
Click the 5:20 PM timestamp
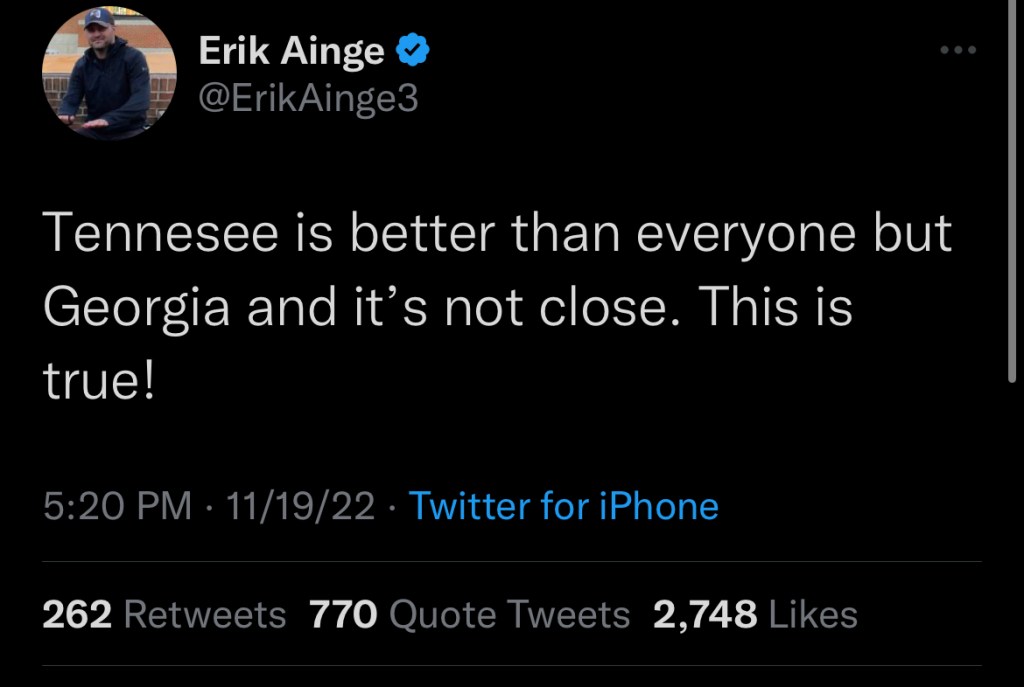[x=118, y=506]
